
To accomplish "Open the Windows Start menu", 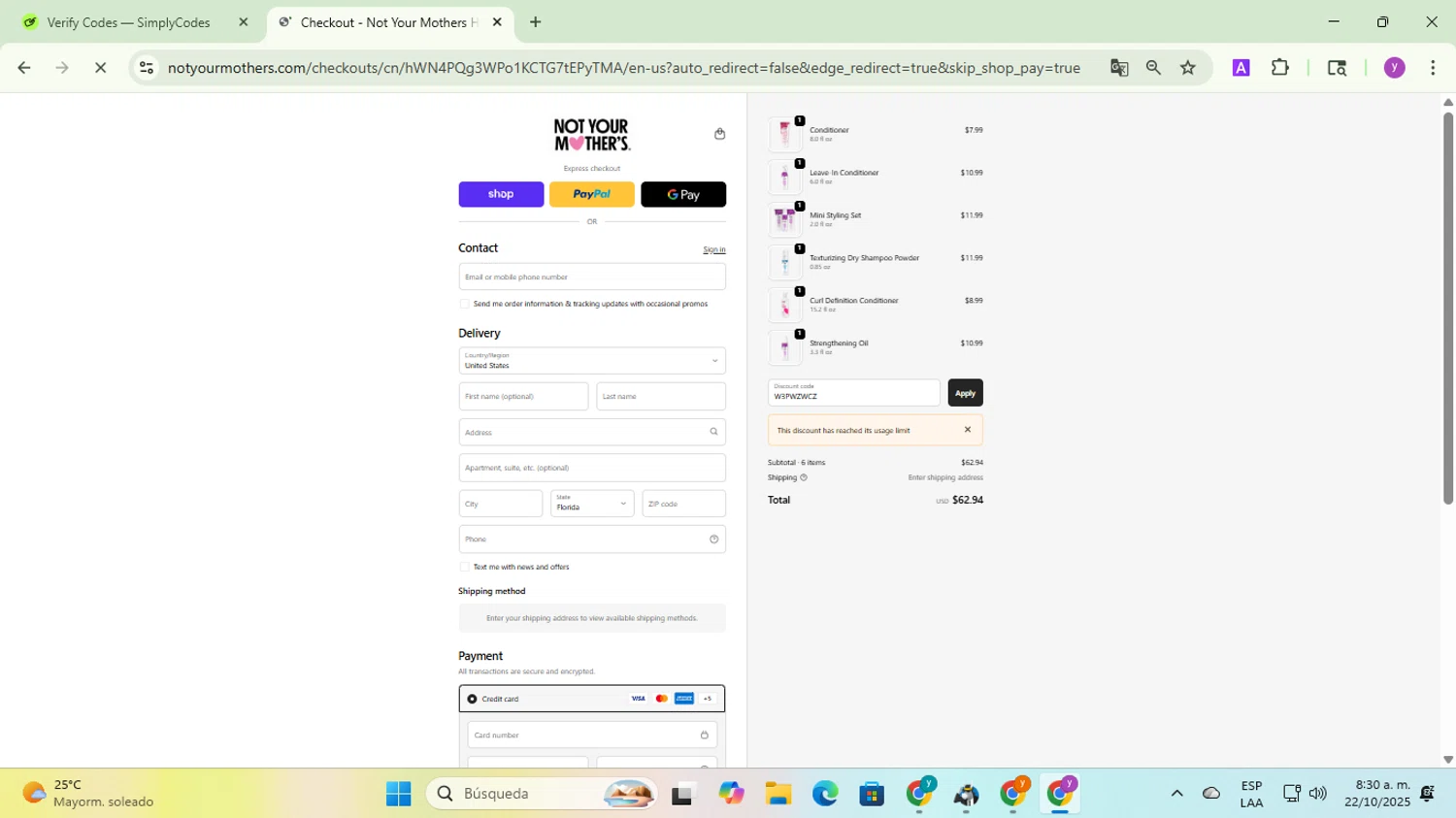I will coord(398,794).
